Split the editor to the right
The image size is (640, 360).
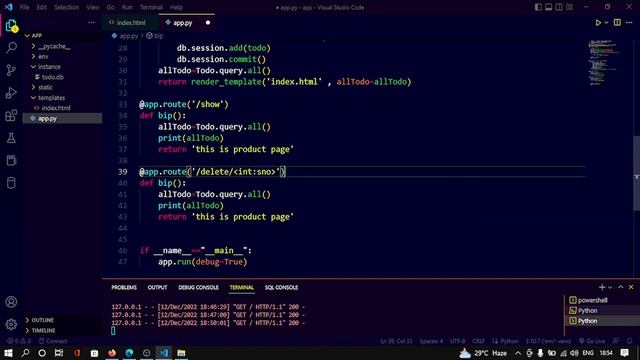[617, 22]
